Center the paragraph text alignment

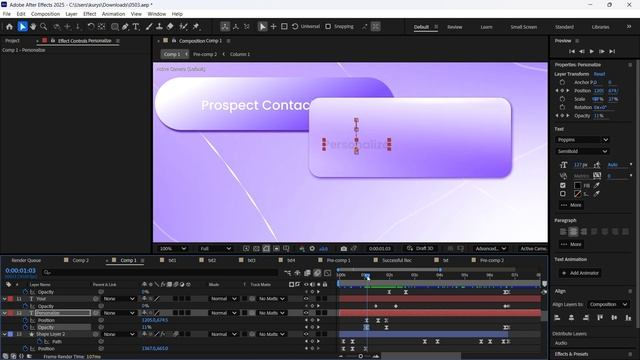coord(573,232)
